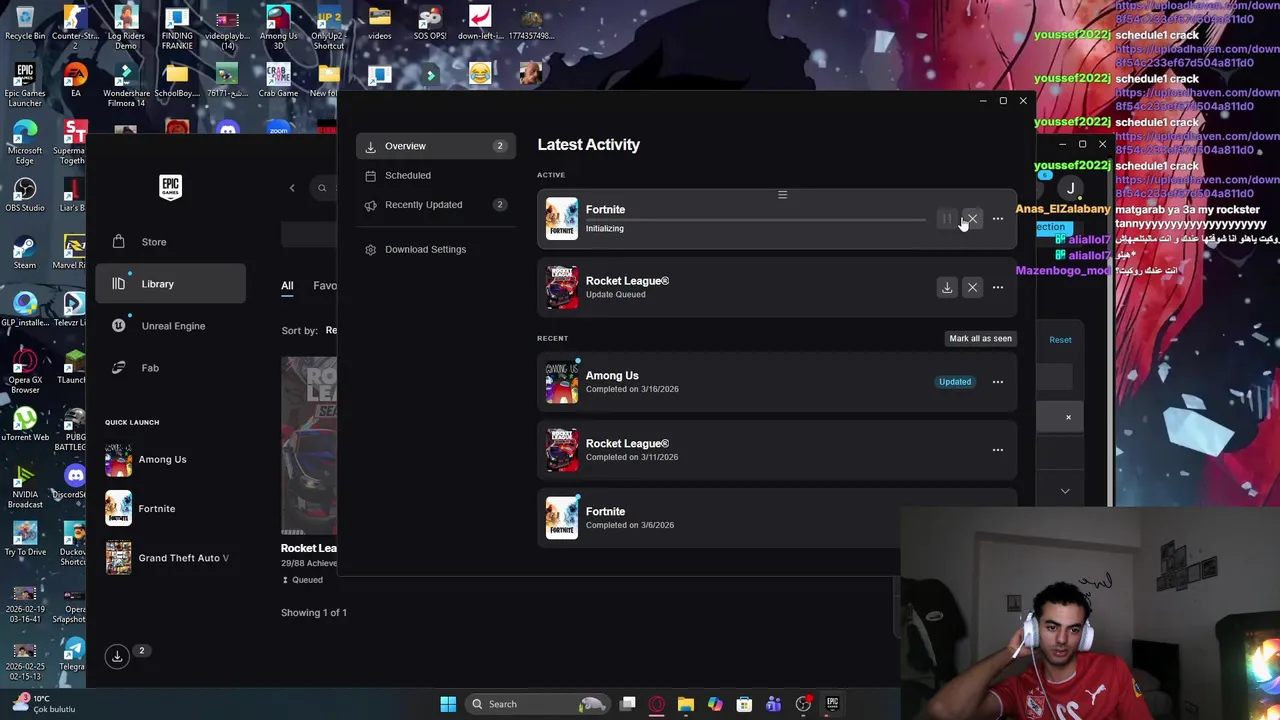Click the Library search magnifier icon
1280x720 pixels.
(322, 188)
